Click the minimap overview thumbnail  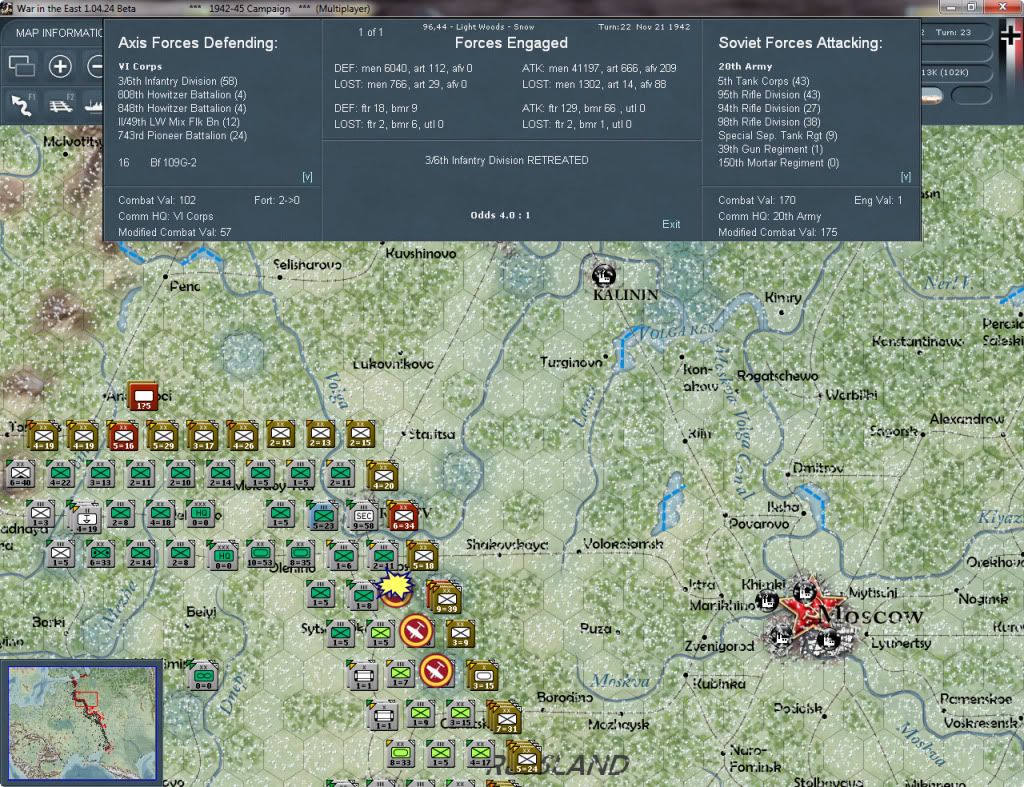[x=82, y=723]
